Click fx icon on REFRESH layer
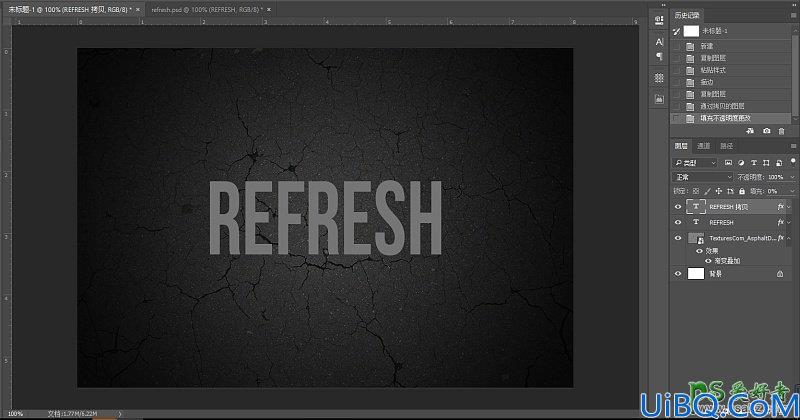This screenshot has height=420, width=800. (x=780, y=223)
